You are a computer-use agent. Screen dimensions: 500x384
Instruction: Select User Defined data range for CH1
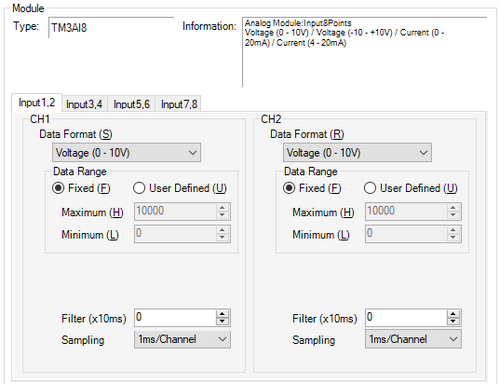tap(180, 188)
